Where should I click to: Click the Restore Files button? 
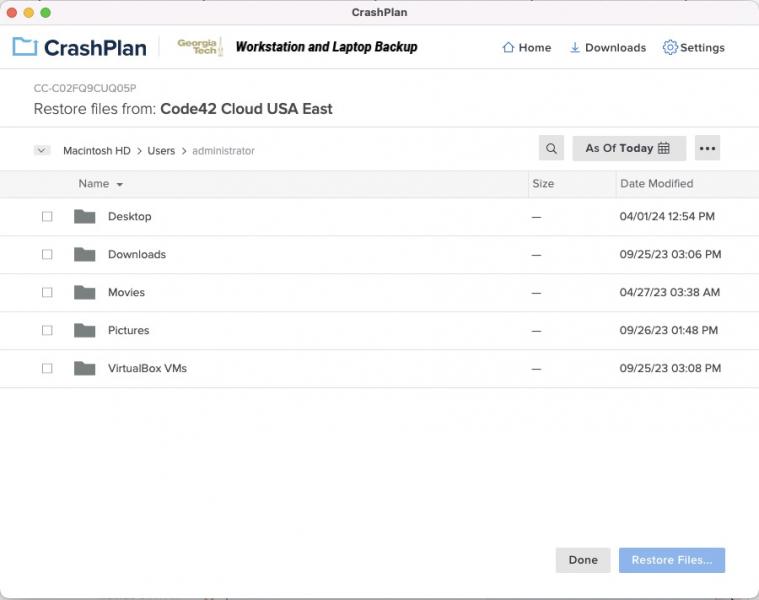pos(671,560)
